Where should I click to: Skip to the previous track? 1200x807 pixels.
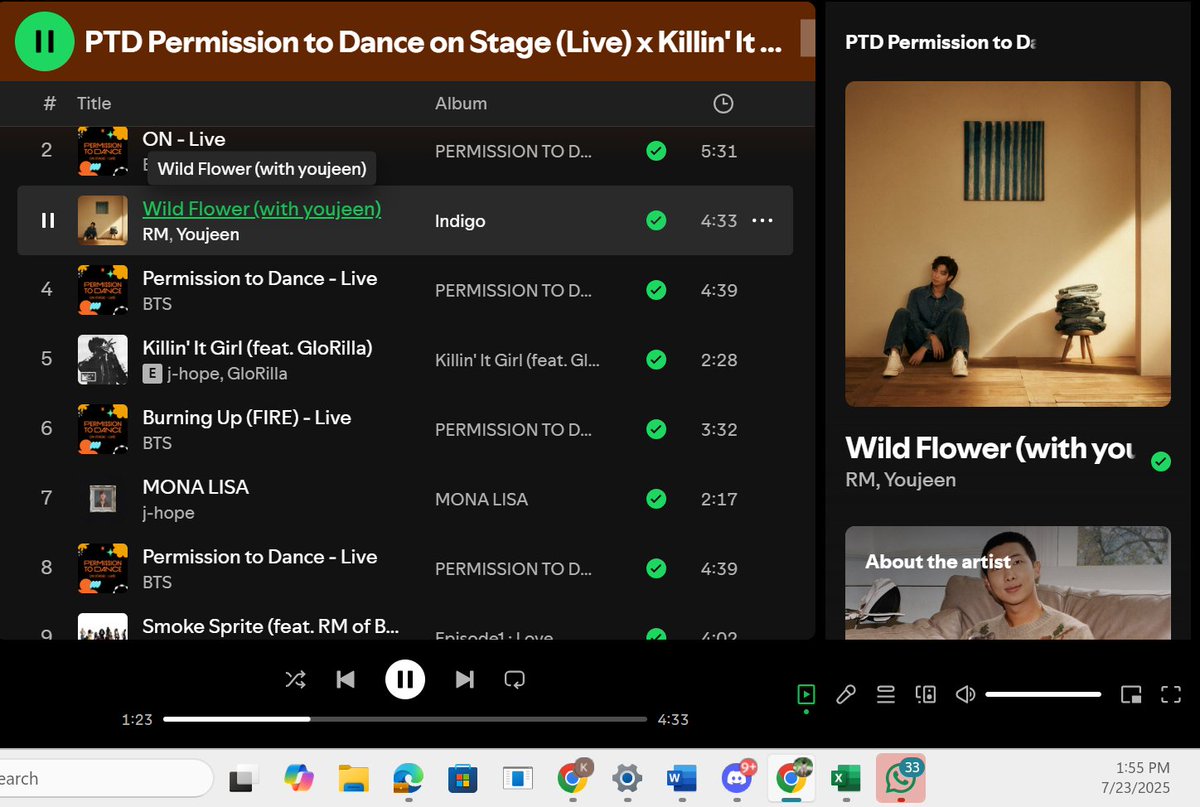[x=346, y=680]
